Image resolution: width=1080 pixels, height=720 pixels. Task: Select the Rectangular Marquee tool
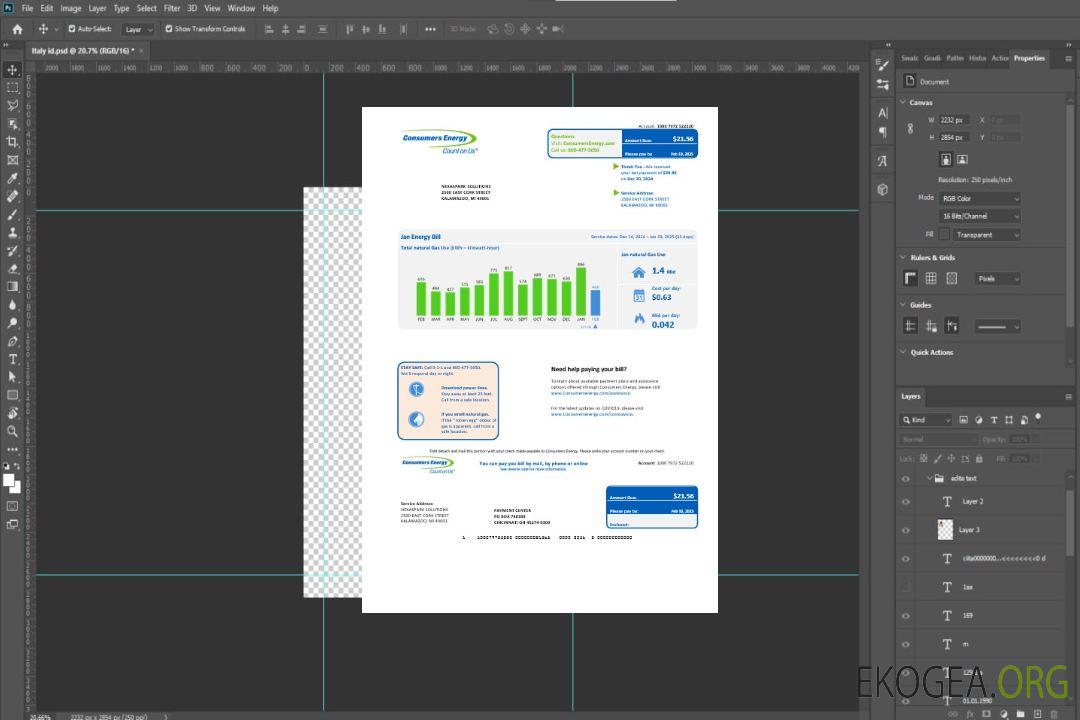(x=13, y=87)
